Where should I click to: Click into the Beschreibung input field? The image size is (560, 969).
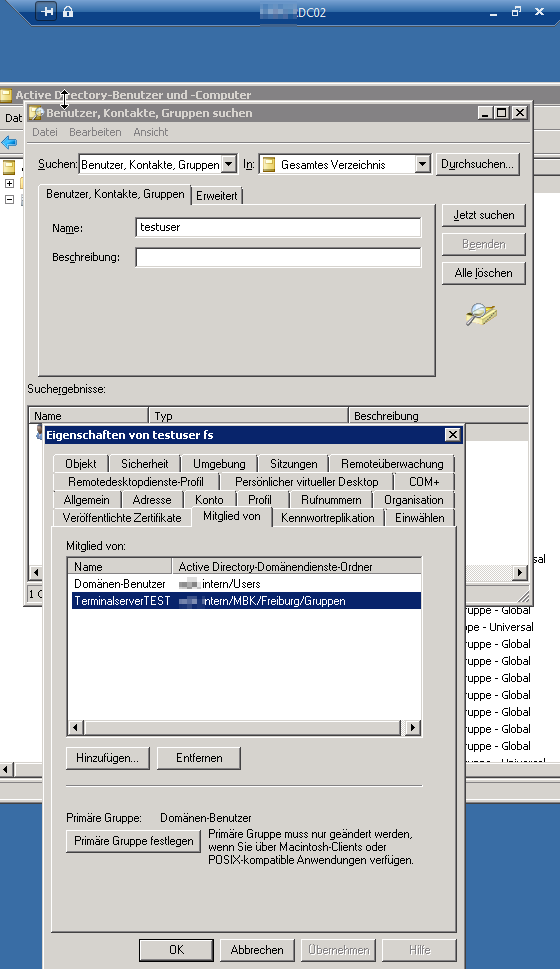(278, 257)
